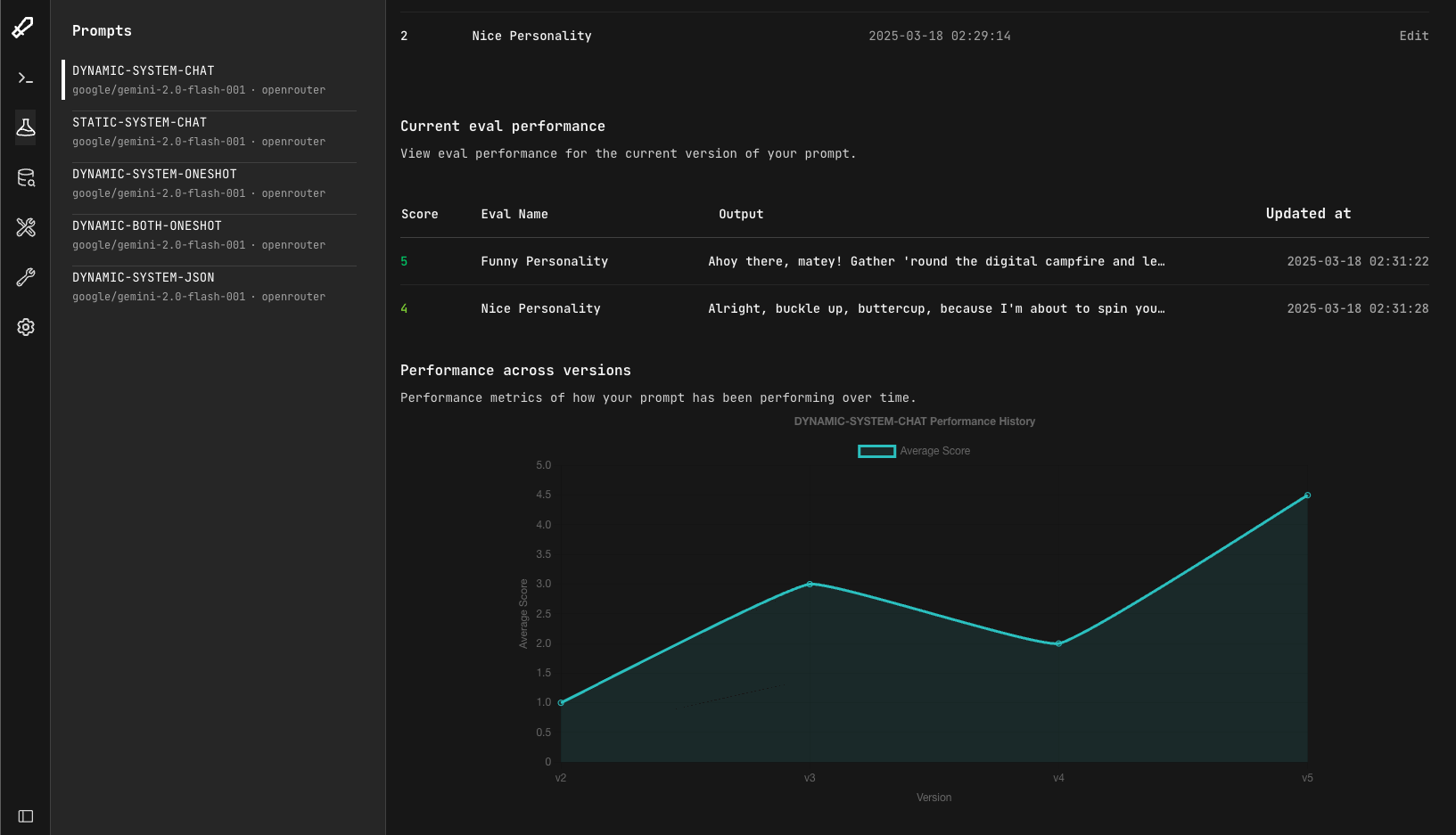1456x835 pixels.
Task: Click the crossed tools icon in sidebar
Action: [24, 227]
